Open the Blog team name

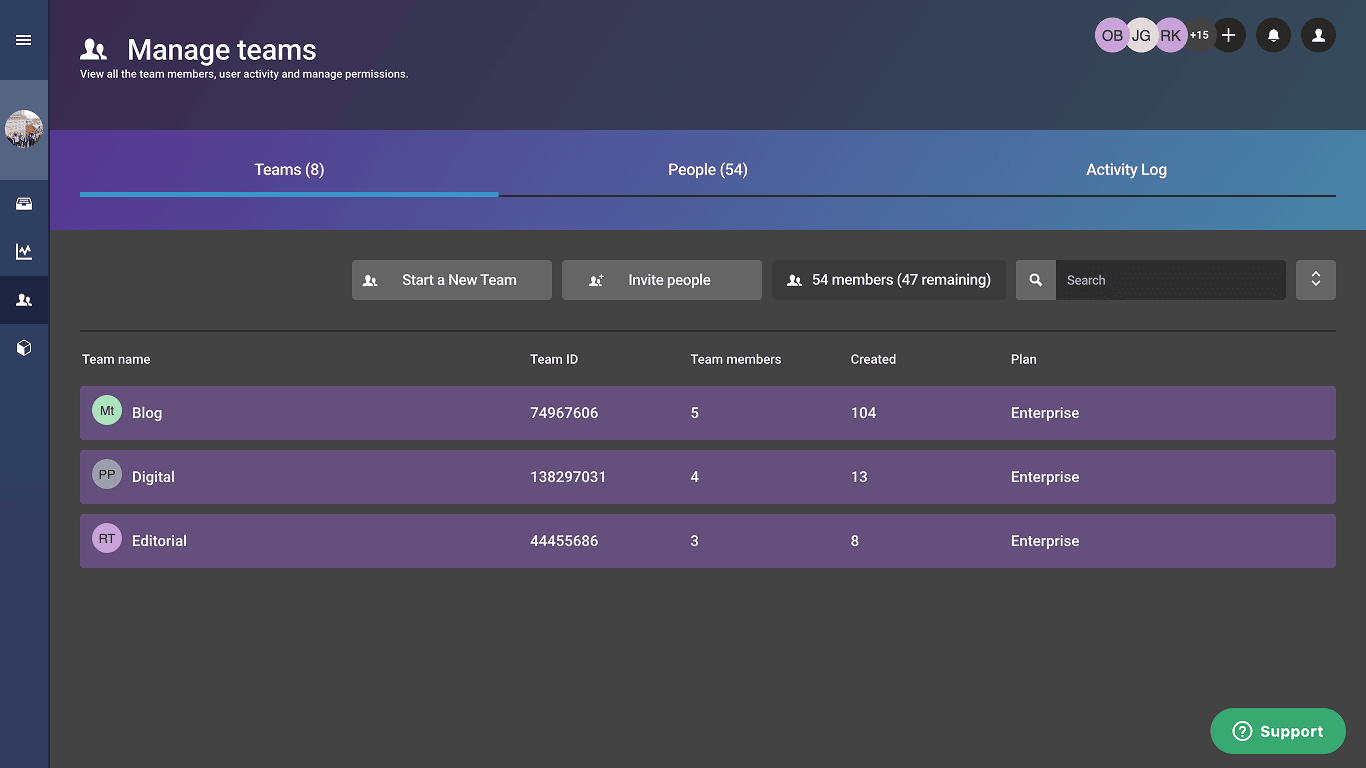[x=147, y=413]
